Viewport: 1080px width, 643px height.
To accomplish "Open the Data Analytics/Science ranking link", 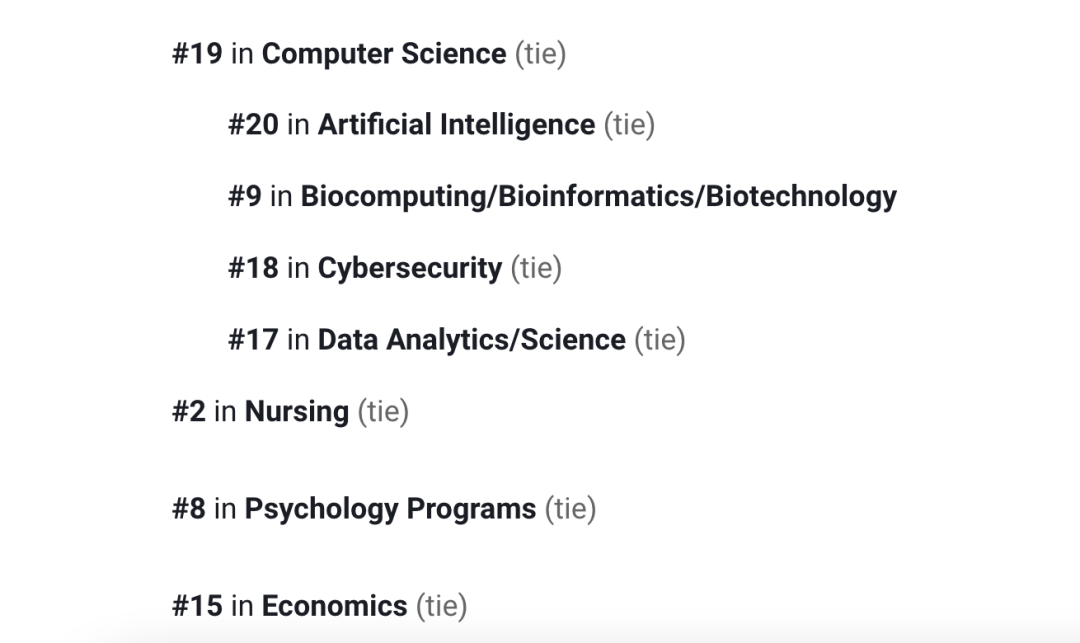I will click(x=471, y=340).
